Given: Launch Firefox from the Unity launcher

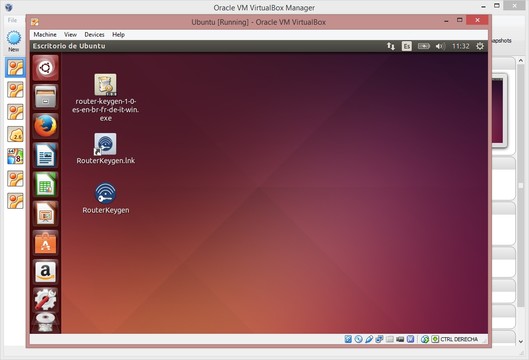Looking at the screenshot, I should click(x=46, y=126).
